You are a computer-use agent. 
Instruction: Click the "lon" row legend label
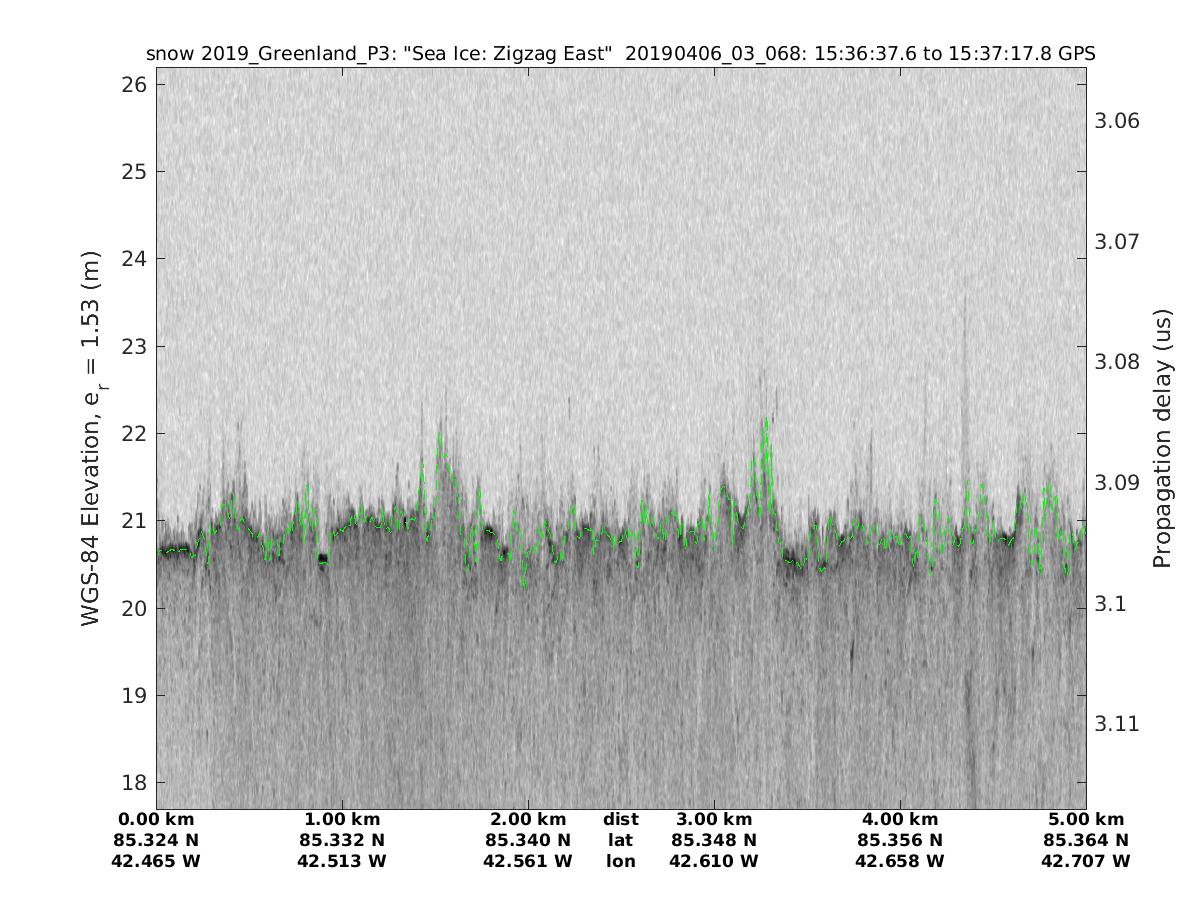620,861
